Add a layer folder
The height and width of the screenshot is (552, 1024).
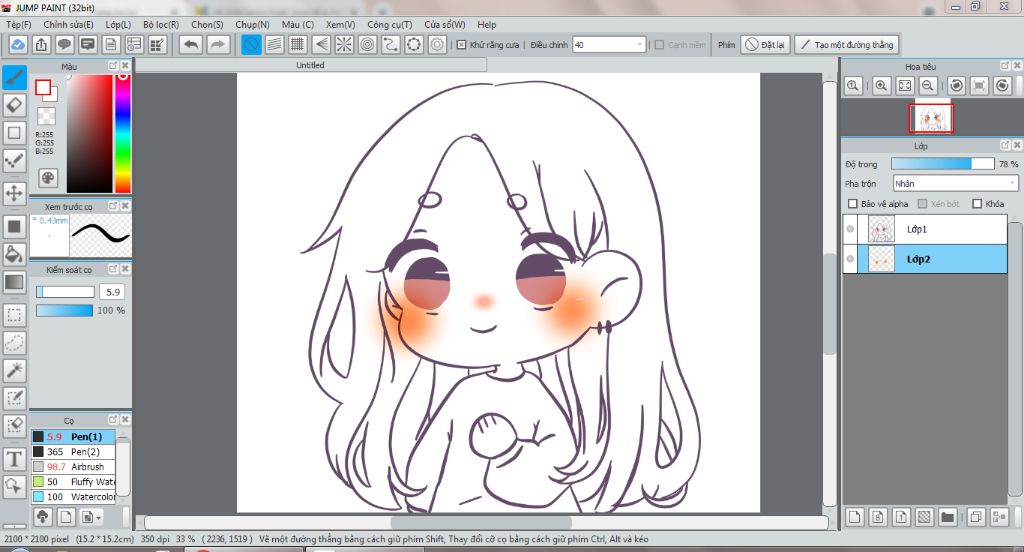(947, 517)
